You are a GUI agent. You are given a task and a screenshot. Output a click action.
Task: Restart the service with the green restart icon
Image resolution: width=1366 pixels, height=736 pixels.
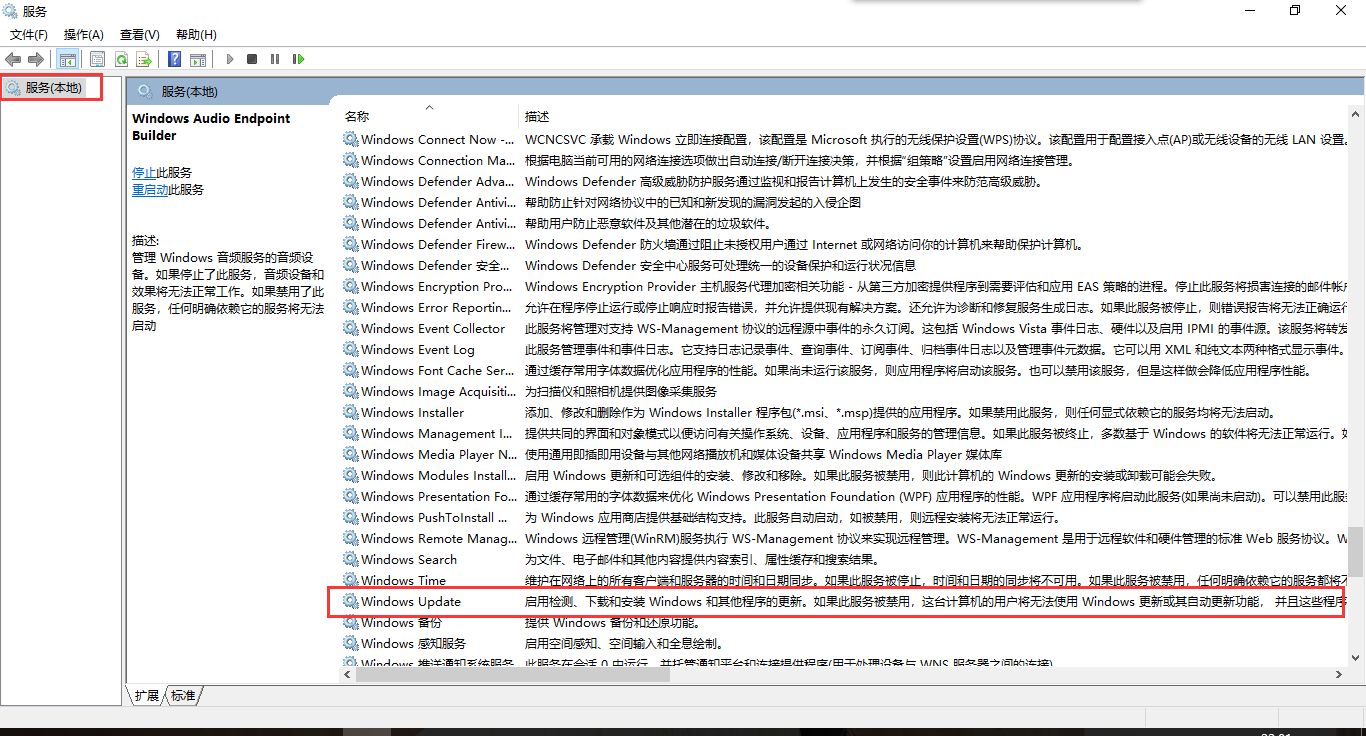click(298, 59)
